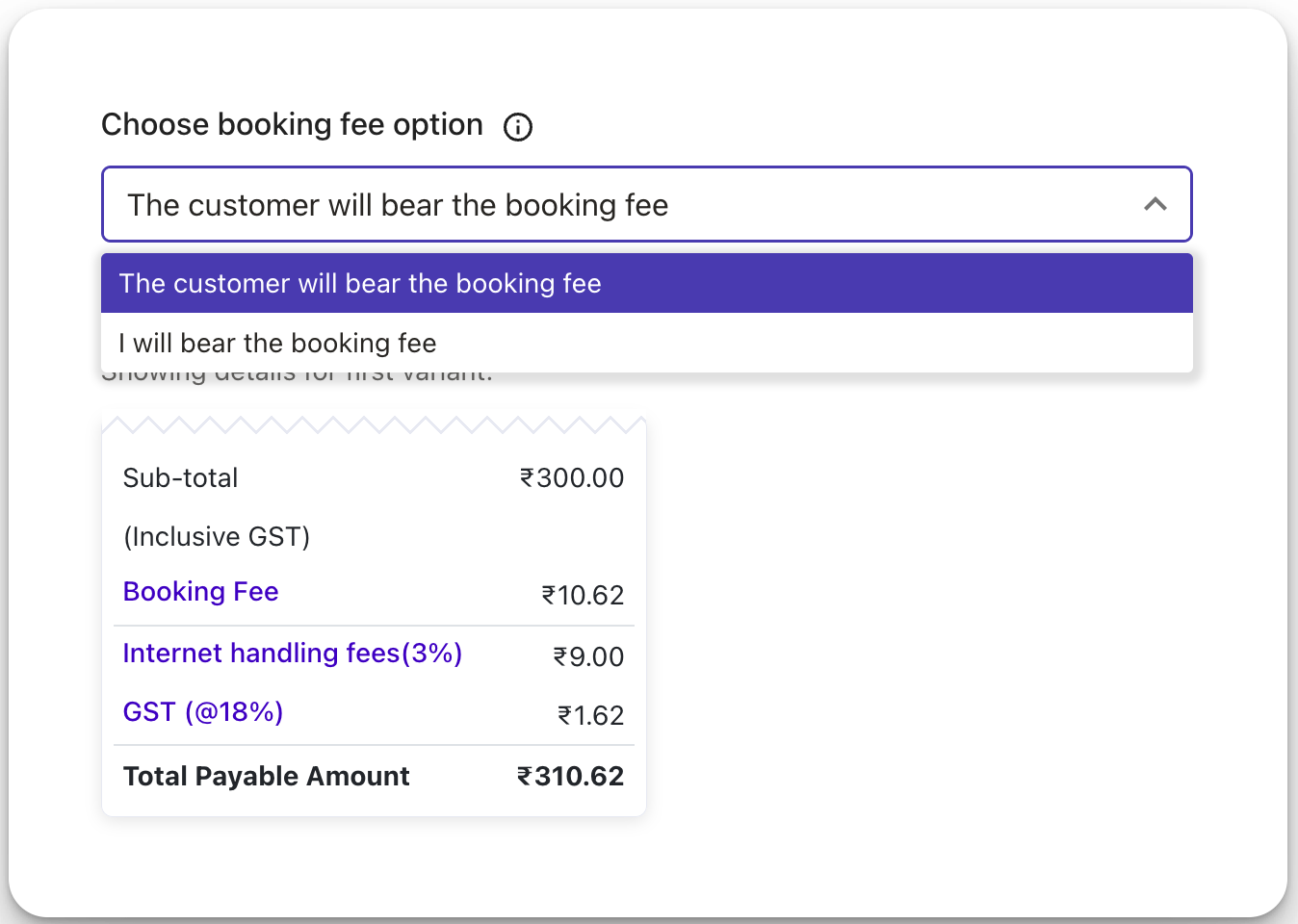Click the zigzag top edge of receipt card

tap(374, 424)
